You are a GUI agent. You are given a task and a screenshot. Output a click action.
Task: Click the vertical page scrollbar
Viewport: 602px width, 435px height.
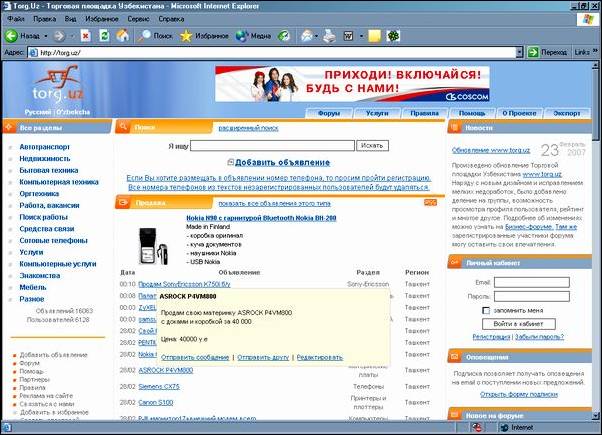point(594,250)
